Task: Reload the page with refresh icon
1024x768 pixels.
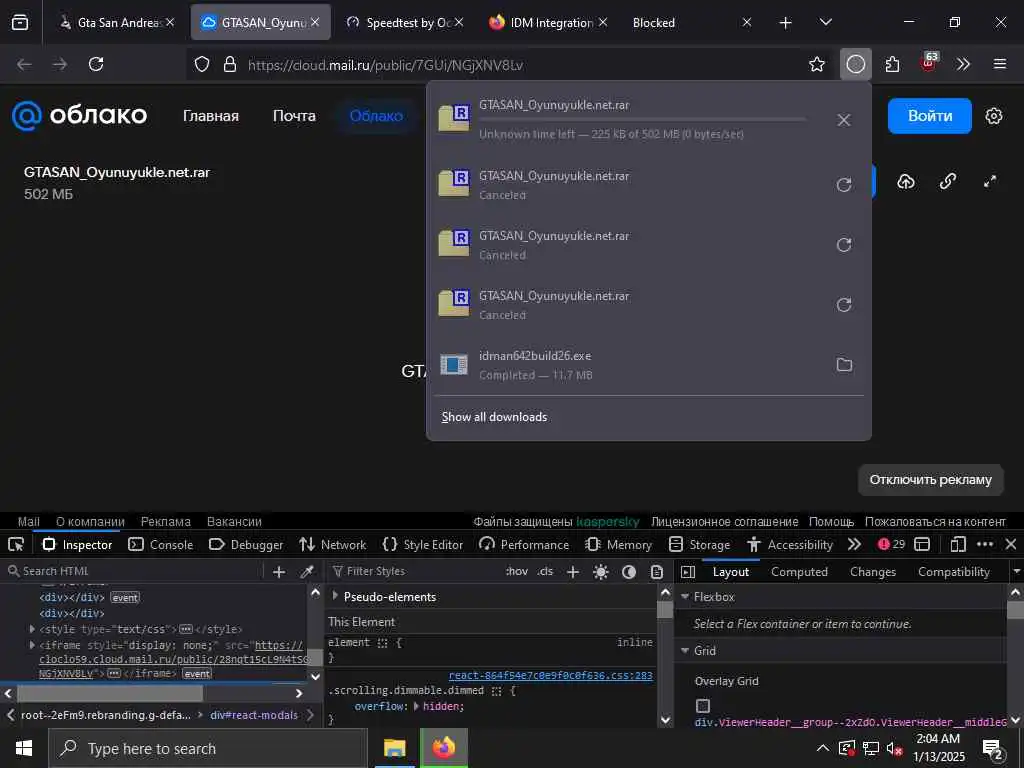Action: click(x=96, y=64)
